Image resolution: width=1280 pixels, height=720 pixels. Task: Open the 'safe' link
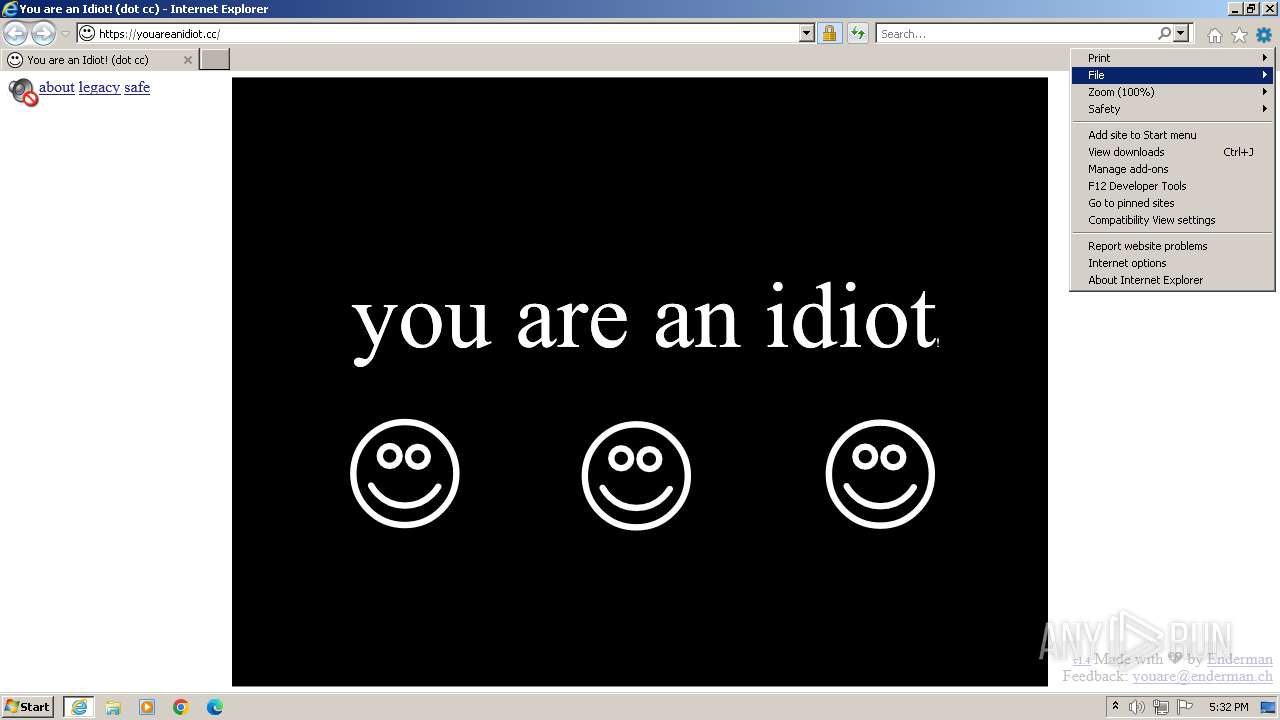point(137,87)
